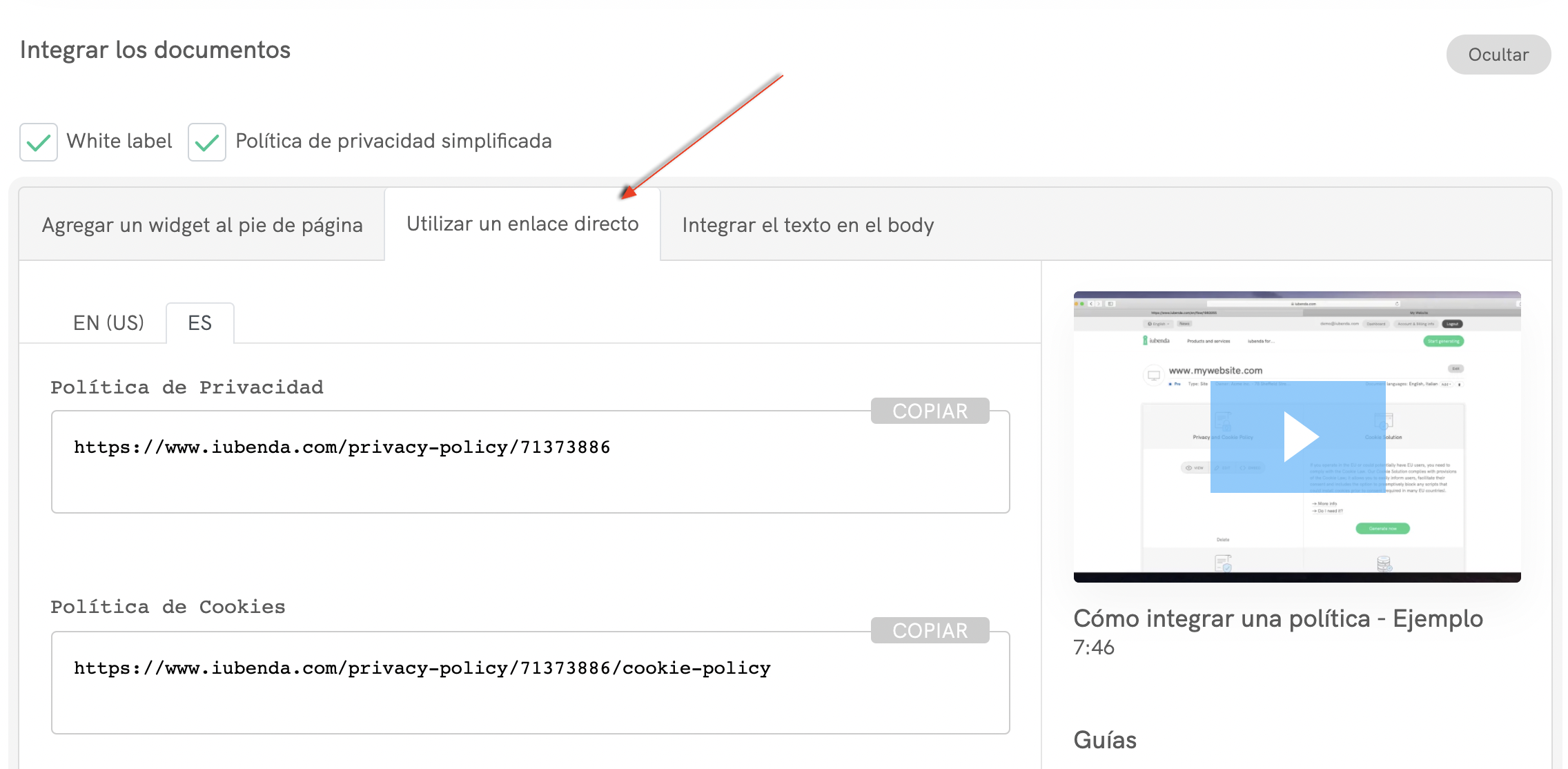Viewport: 1568px width, 769px height.
Task: Select 'Utilizar un enlace directo' tab
Action: click(x=522, y=224)
